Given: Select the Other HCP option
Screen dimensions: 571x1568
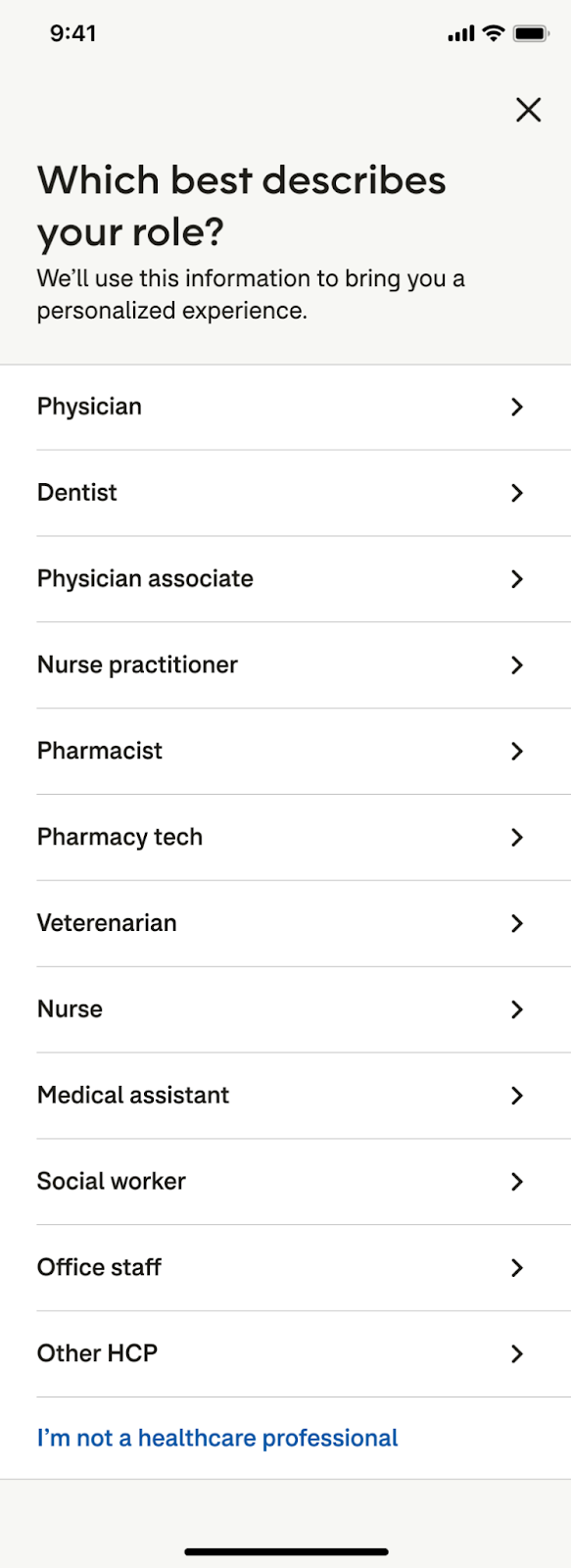Looking at the screenshot, I should (x=285, y=1353).
